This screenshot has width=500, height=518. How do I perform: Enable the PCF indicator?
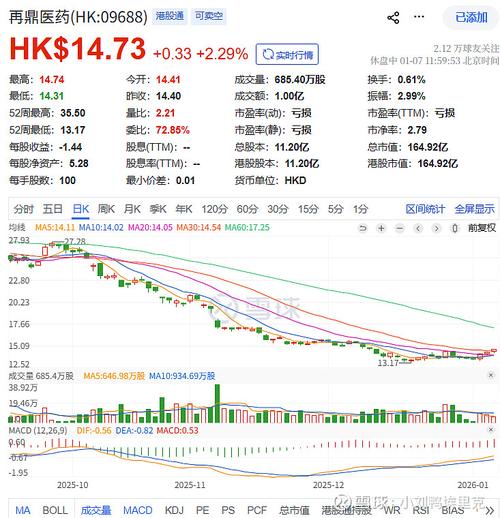pos(257,510)
